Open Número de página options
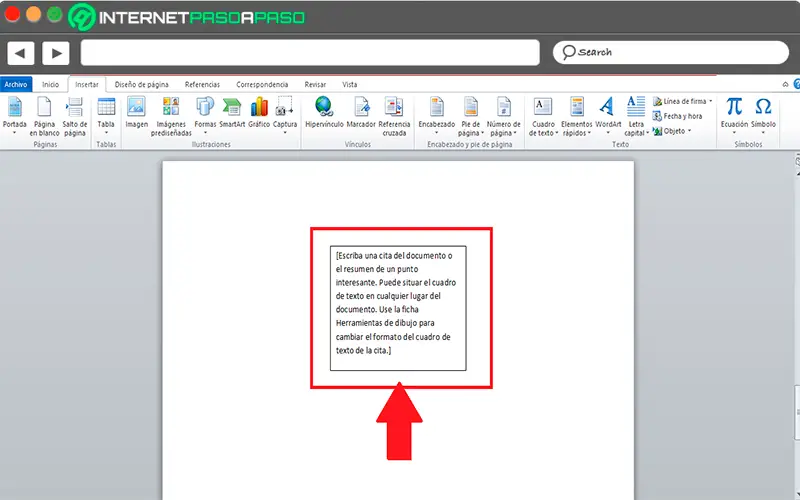Viewport: 800px width, 500px height. pos(504,116)
